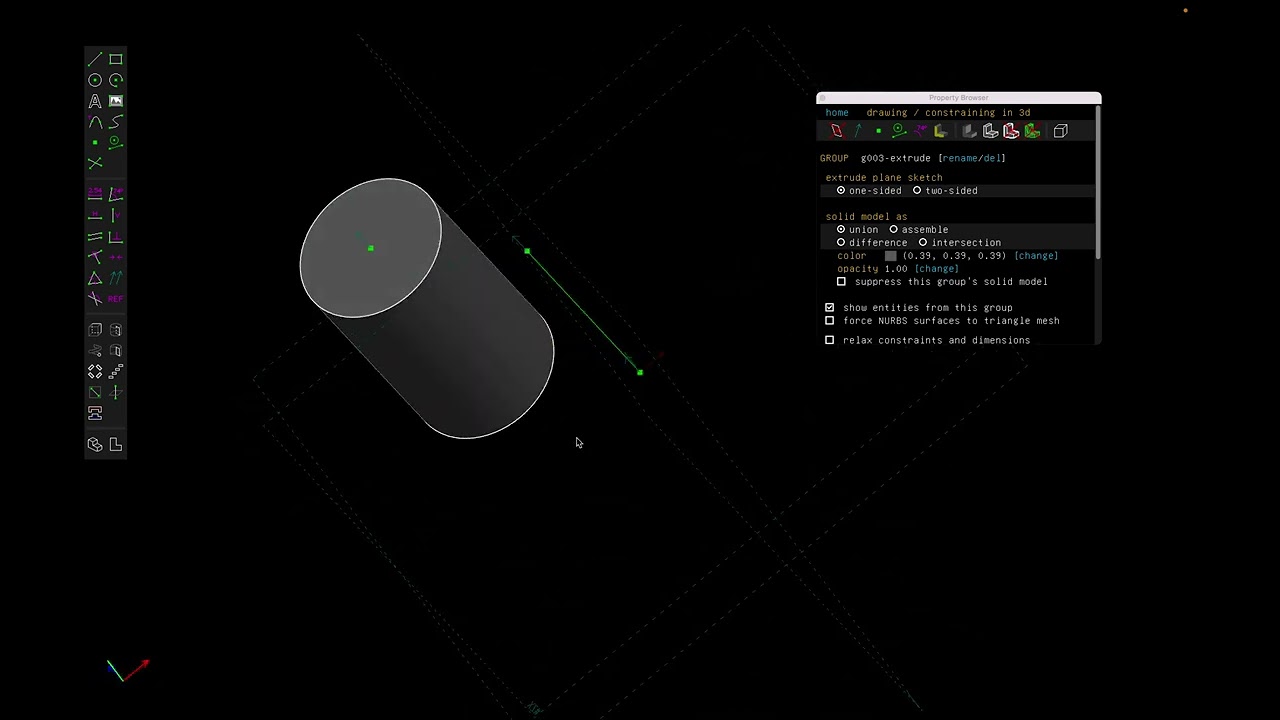
Task: Toggle REF reference dimension
Action: [x=116, y=299]
